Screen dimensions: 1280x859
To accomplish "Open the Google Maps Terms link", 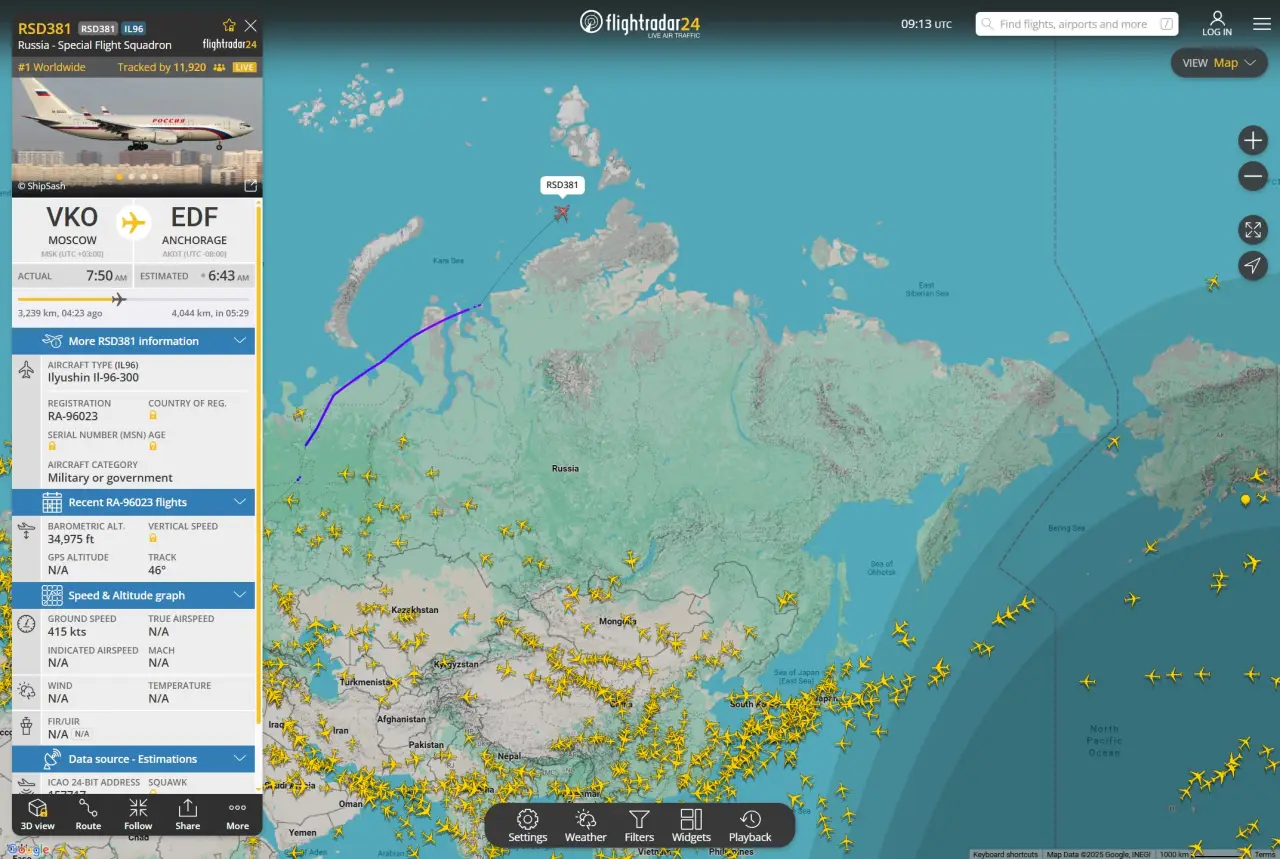I will (x=1265, y=854).
